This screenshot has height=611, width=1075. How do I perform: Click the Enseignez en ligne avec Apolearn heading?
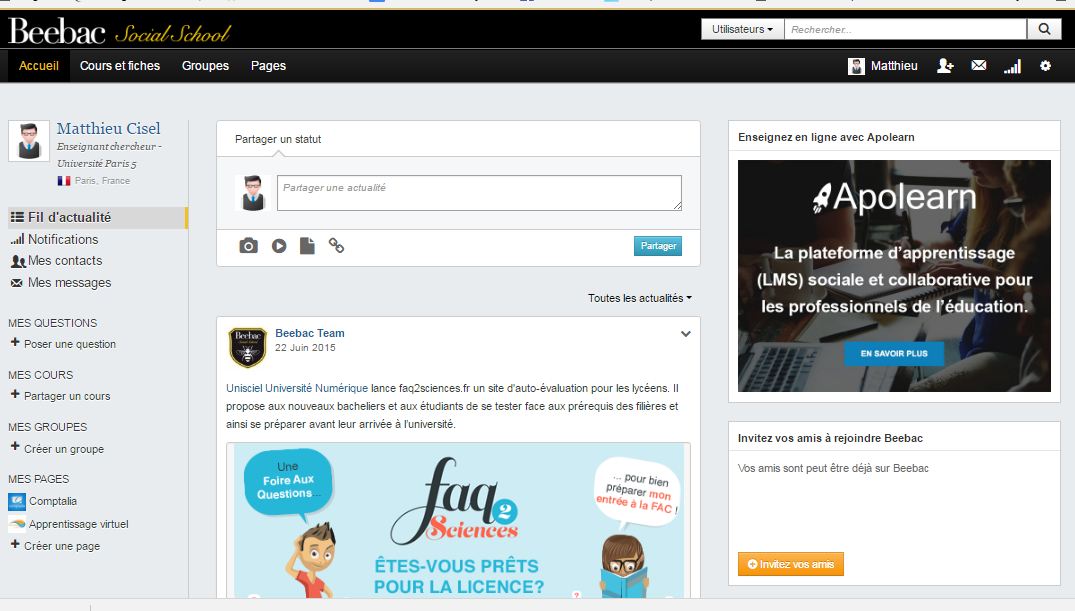tap(826, 137)
